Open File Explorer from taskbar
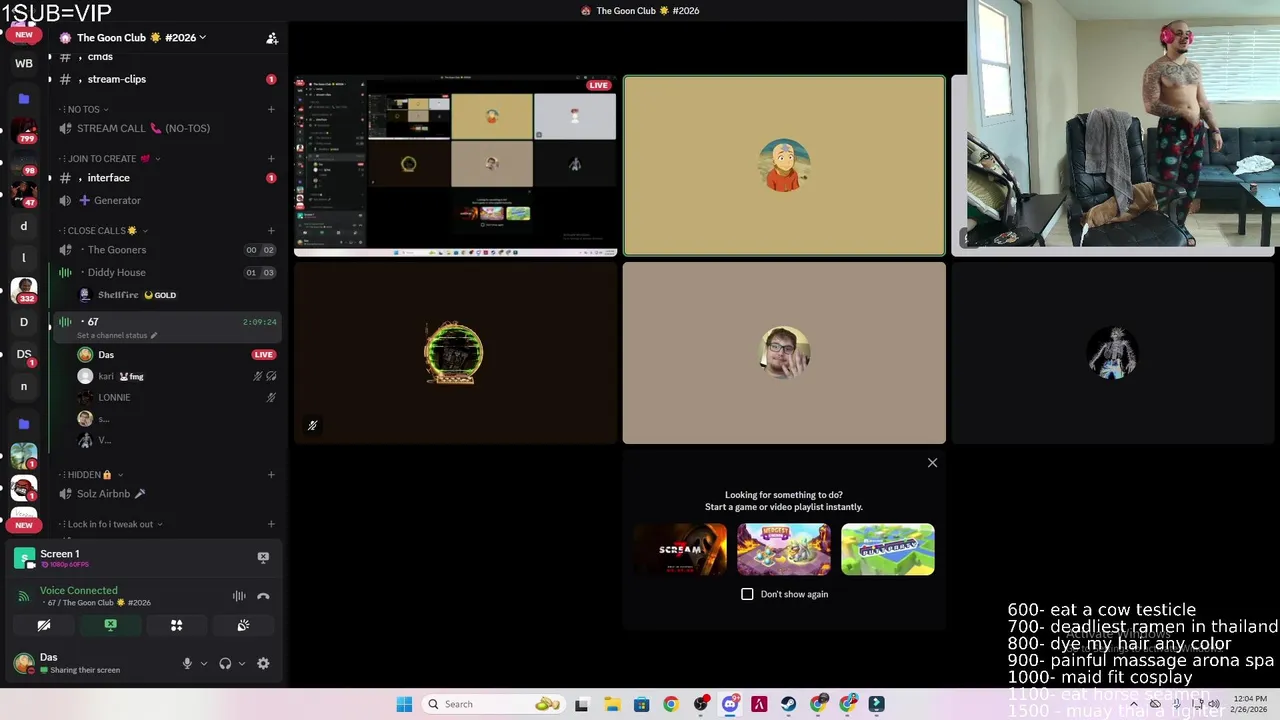The image size is (1280, 720). pos(611,704)
